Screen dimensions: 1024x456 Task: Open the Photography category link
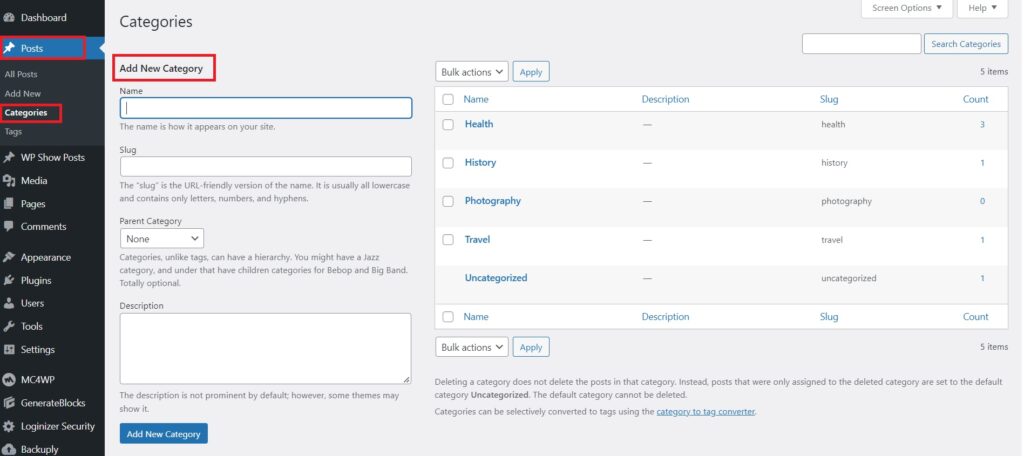(492, 201)
